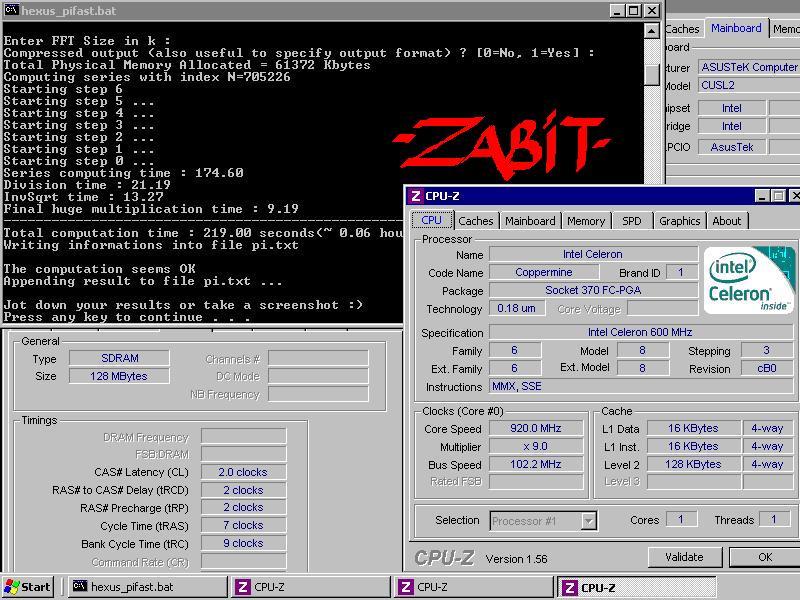The image size is (800, 600).
Task: Open the Memory tab in front CPU-Z window
Action: [586, 221]
